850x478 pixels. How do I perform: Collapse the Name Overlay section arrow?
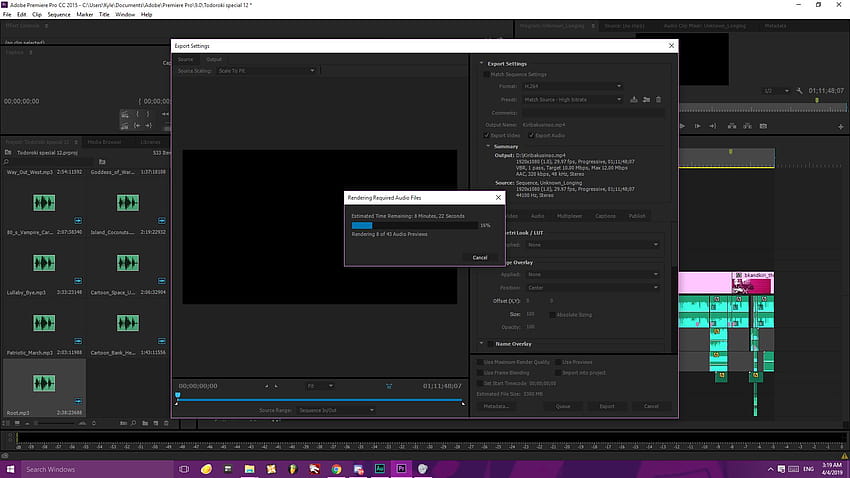coord(481,344)
